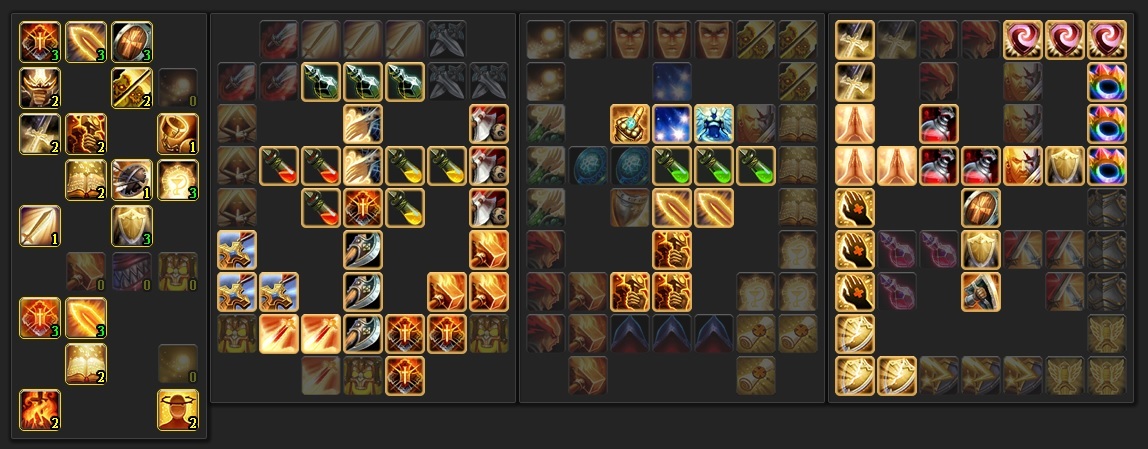Select the sword-crossed wooden round shield, level 3
1148x449 pixels.
[x=132, y=42]
